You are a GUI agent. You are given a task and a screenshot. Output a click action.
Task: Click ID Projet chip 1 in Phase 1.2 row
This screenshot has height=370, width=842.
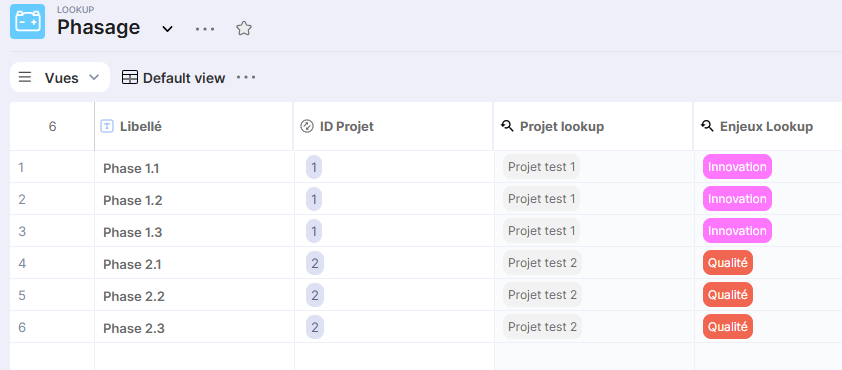[x=314, y=200]
